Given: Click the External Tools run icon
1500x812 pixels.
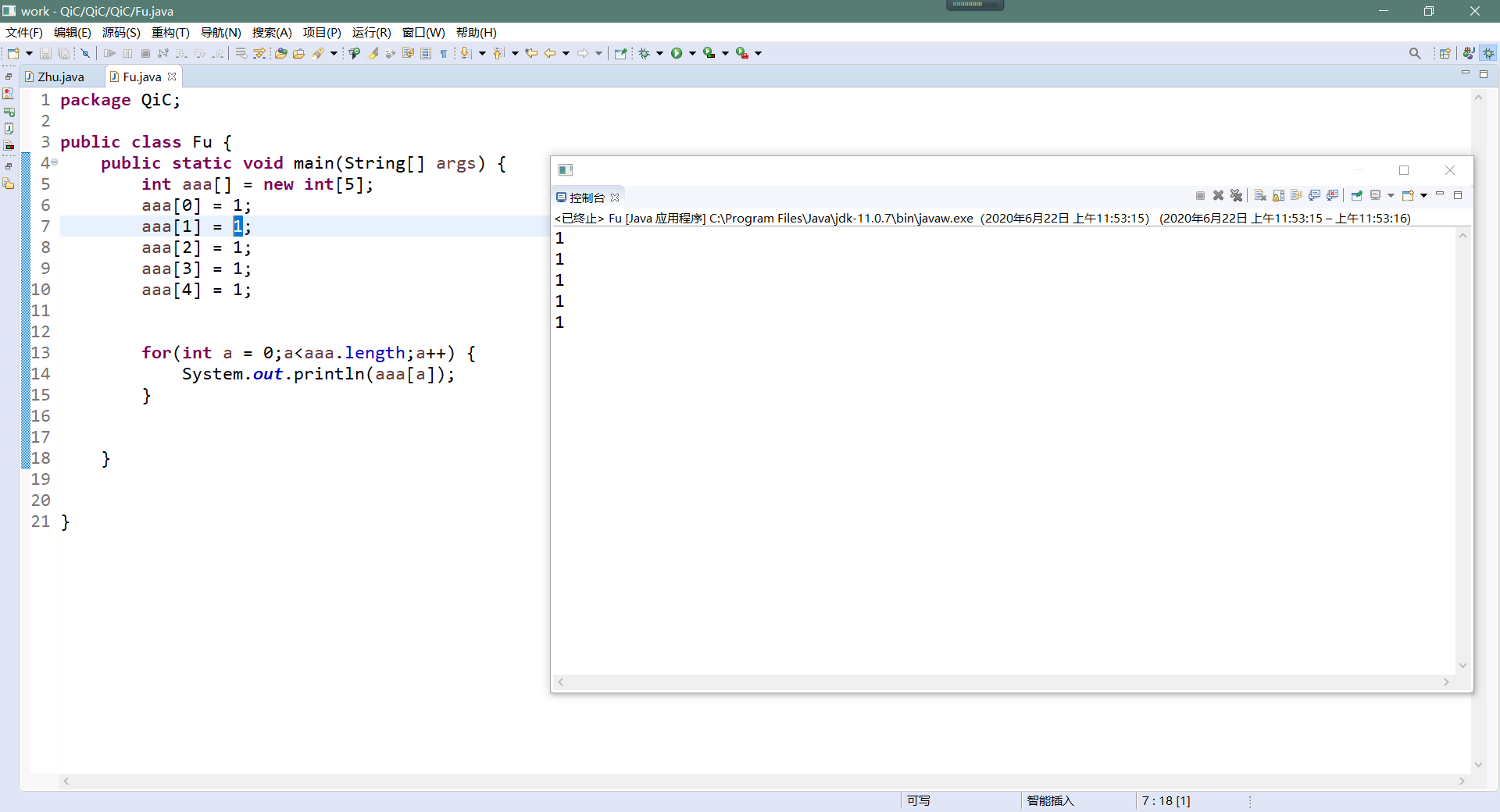Looking at the screenshot, I should pyautogui.click(x=741, y=53).
